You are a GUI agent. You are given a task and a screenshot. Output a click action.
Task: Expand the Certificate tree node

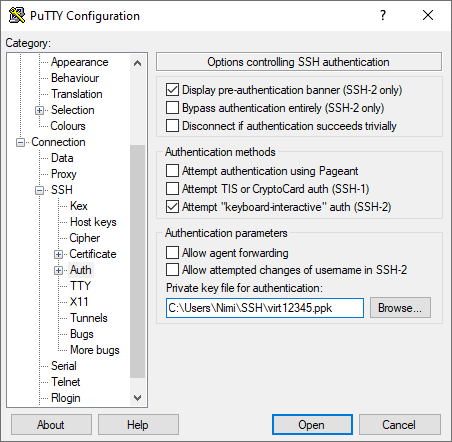[x=58, y=254]
